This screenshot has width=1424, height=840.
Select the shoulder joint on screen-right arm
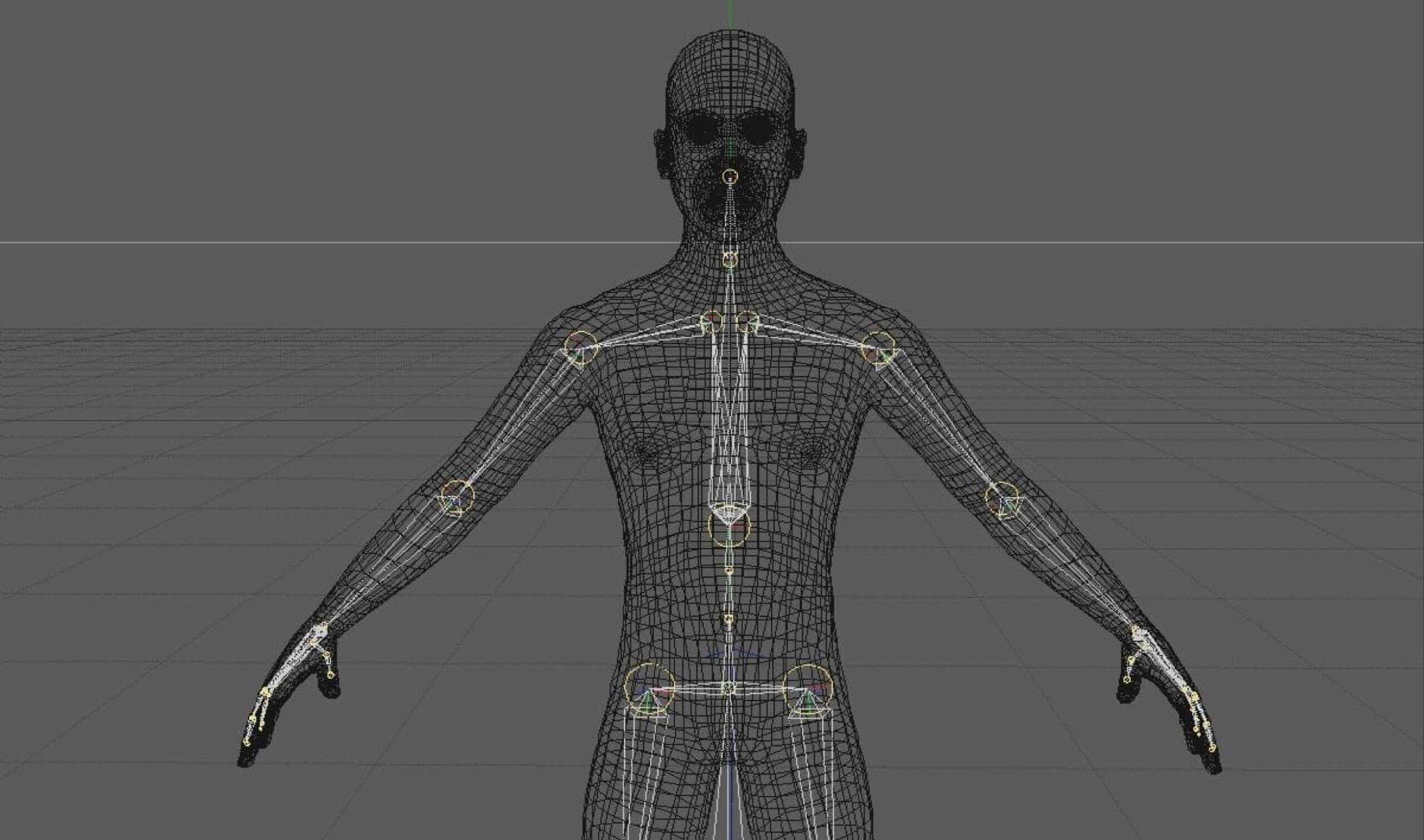point(877,347)
